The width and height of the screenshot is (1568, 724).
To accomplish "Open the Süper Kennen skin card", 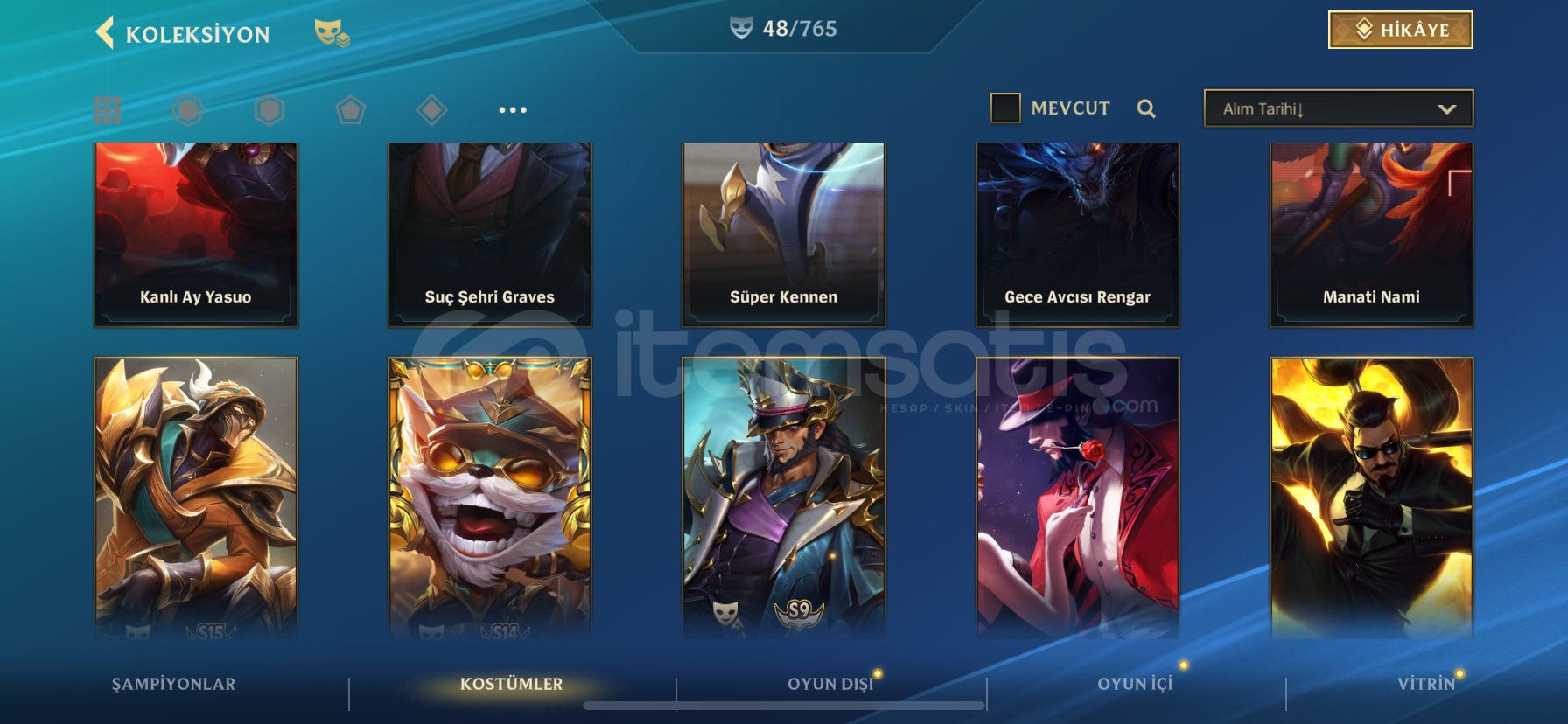I will coord(784,234).
